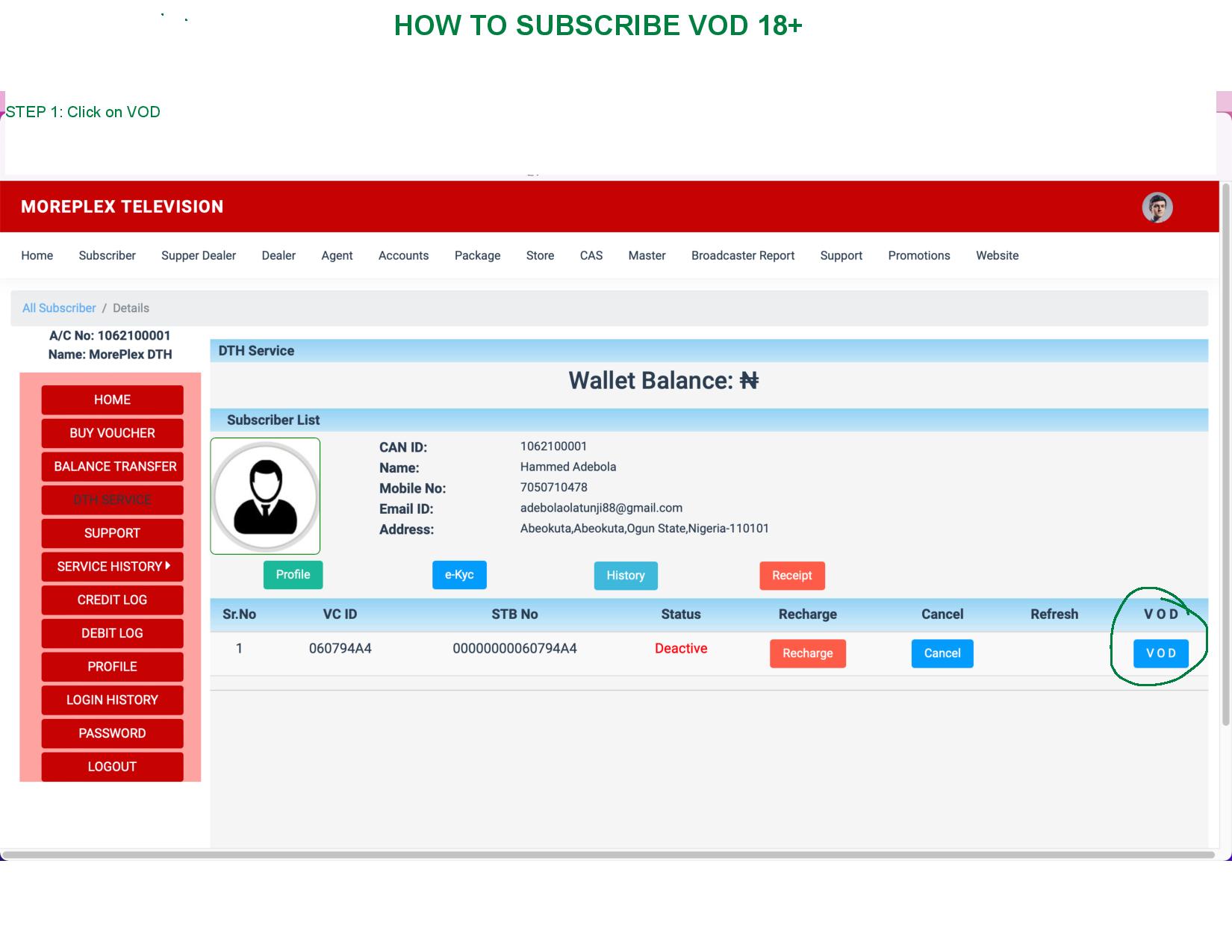Click the vertical scrollbar on the right
This screenshot has width=1232, height=952.
(x=1226, y=455)
